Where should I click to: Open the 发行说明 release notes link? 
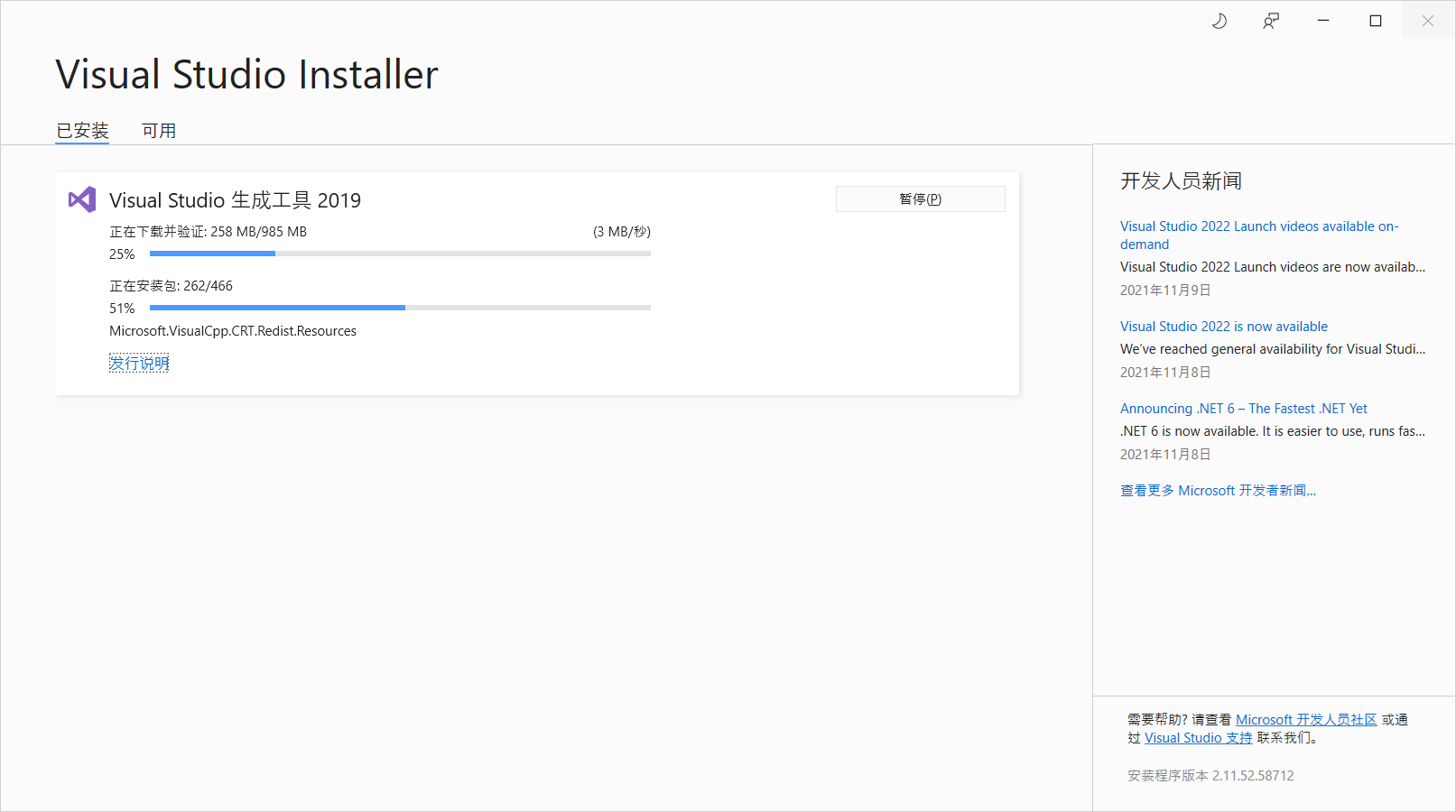coord(139,362)
